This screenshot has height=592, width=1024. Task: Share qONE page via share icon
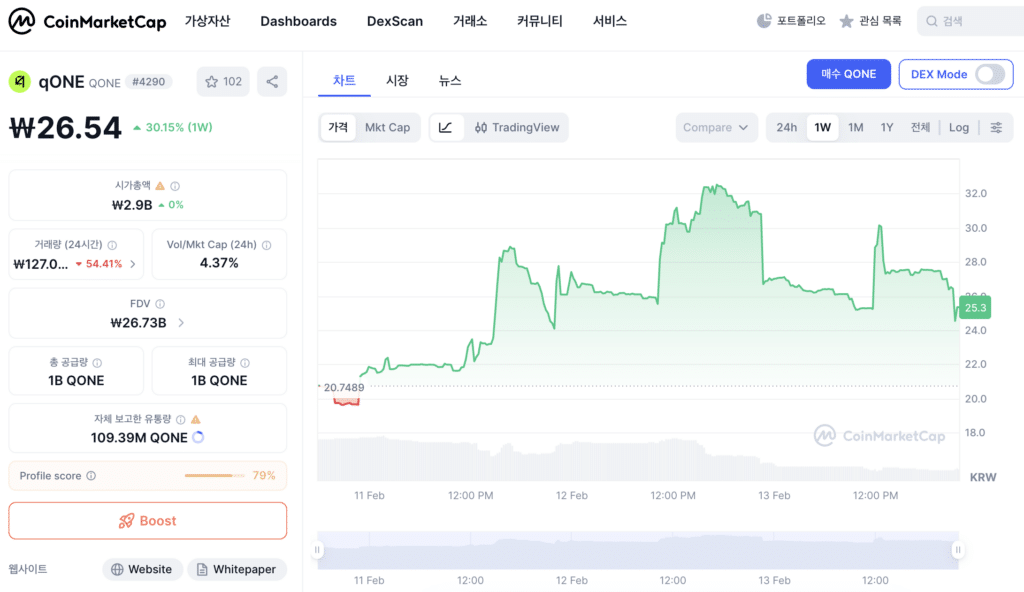[272, 82]
